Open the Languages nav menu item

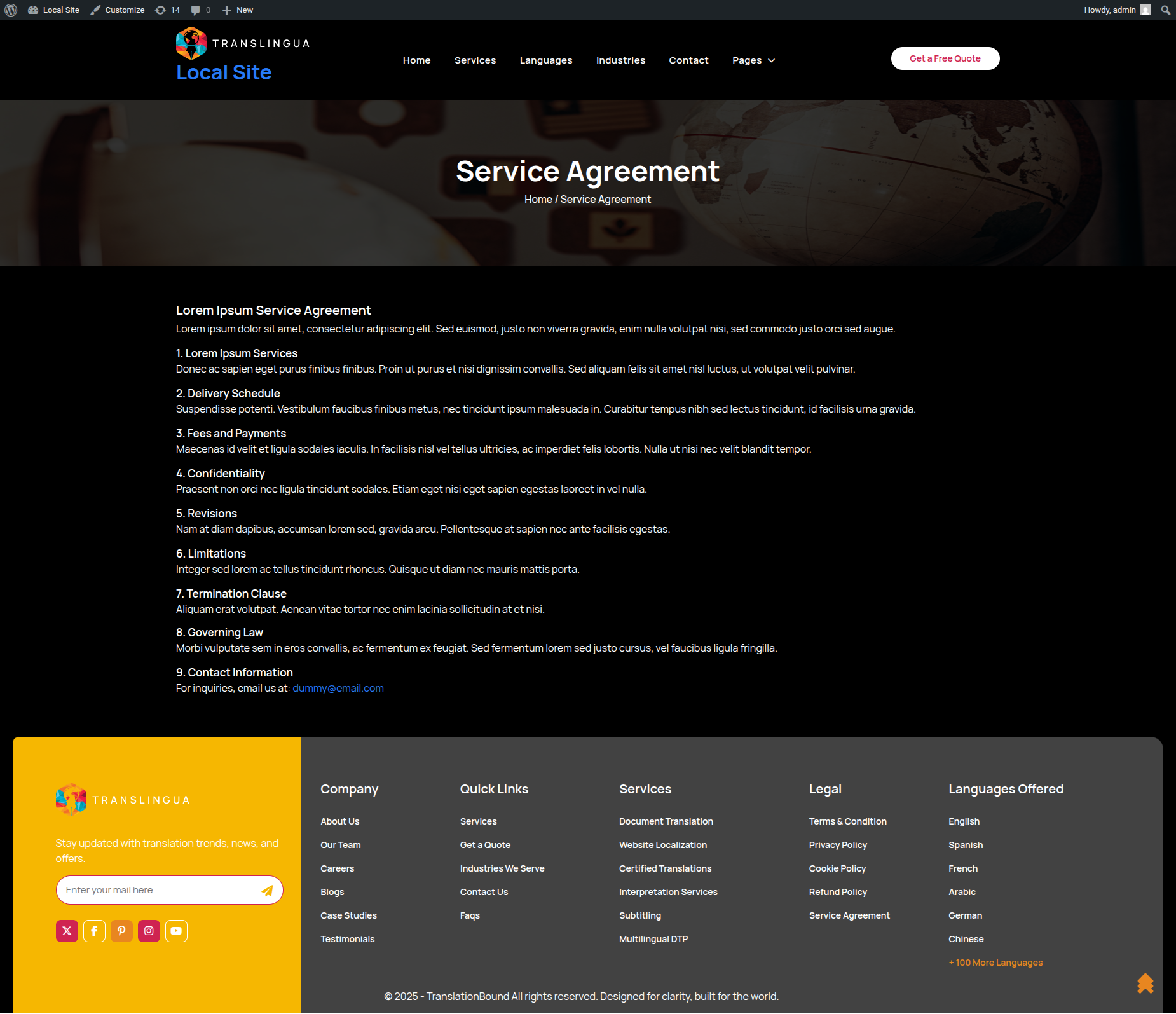pos(545,60)
